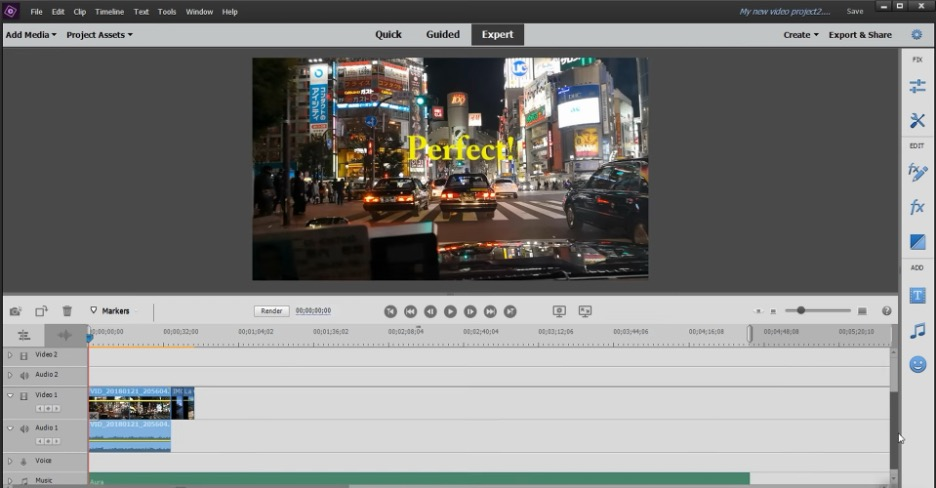
Task: Collapse the Video 1 track
Action: [10, 395]
